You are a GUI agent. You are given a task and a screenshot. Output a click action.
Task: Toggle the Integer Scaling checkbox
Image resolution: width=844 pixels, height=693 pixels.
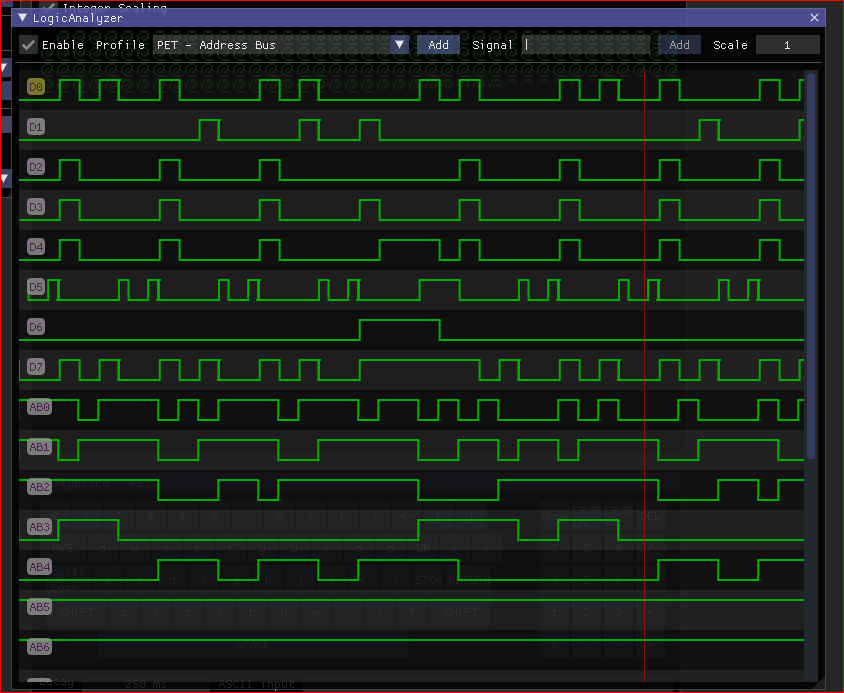(x=49, y=5)
